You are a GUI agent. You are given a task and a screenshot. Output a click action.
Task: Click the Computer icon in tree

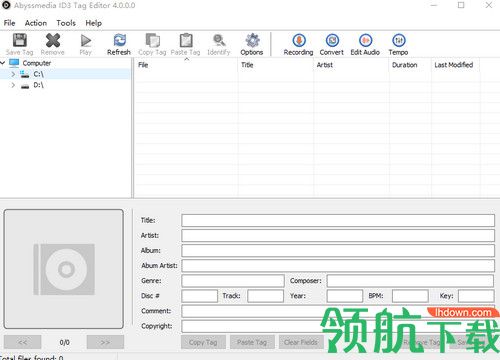click(x=14, y=63)
